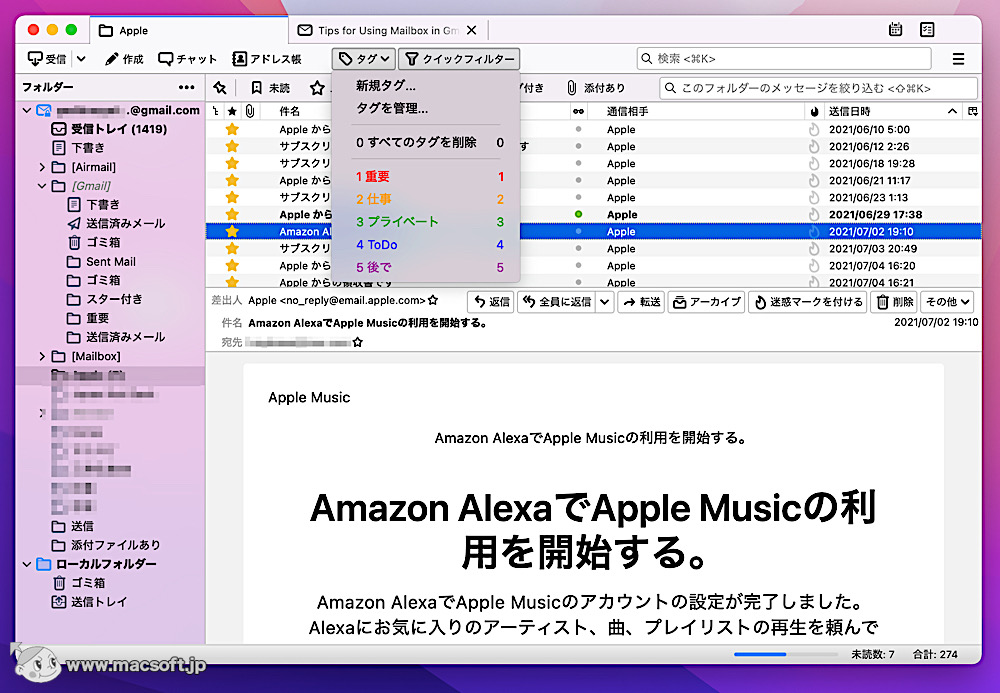1000x693 pixels.
Task: Click アーカイブ archive button
Action: 707,302
